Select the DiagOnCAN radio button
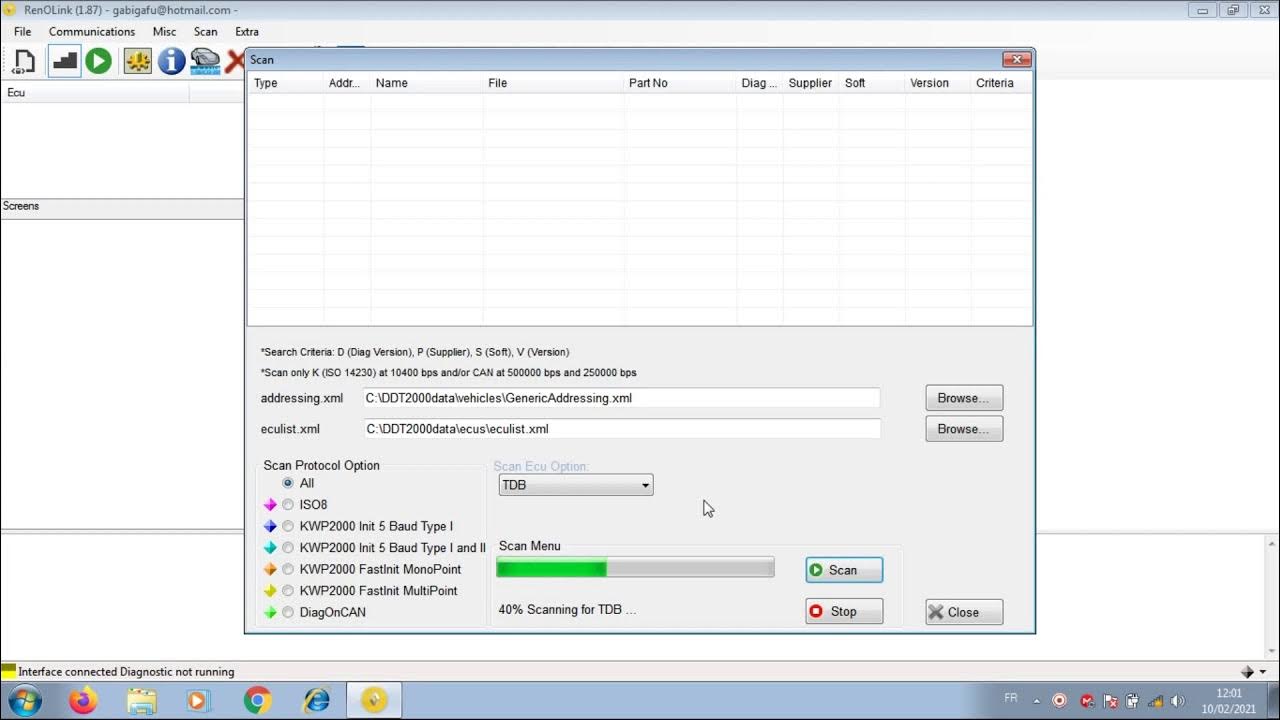Screen dimensions: 1280x720 tap(288, 612)
